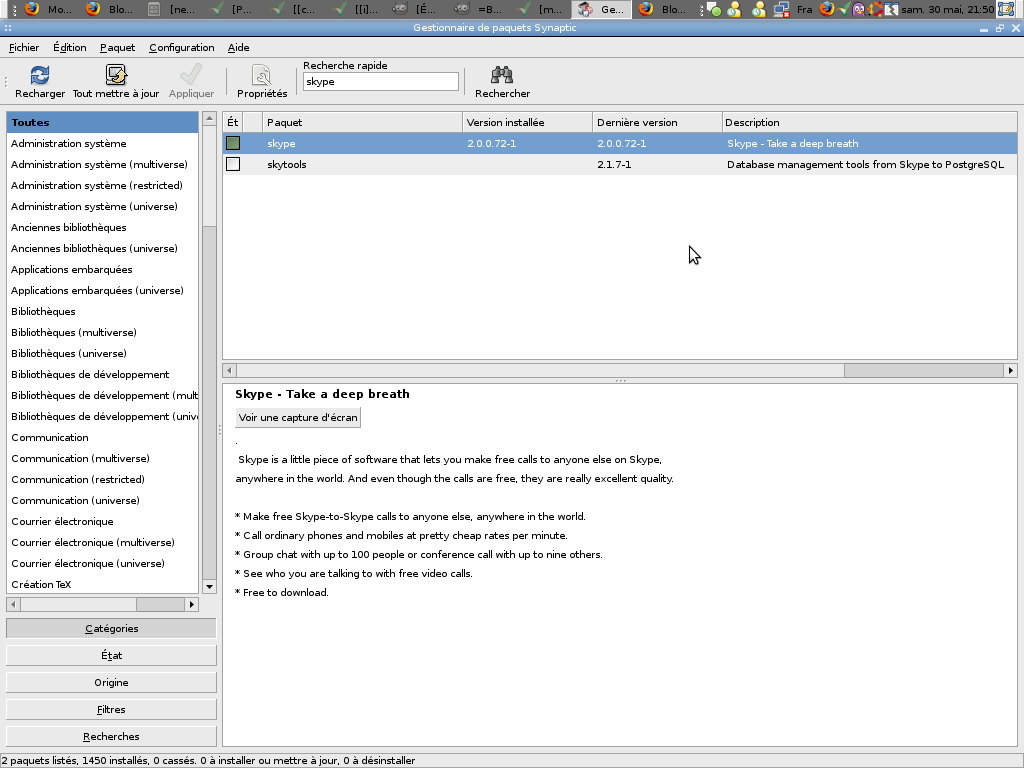Image resolution: width=1024 pixels, height=768 pixels.
Task: Click the package list scroll-left arrow
Action: [229, 370]
